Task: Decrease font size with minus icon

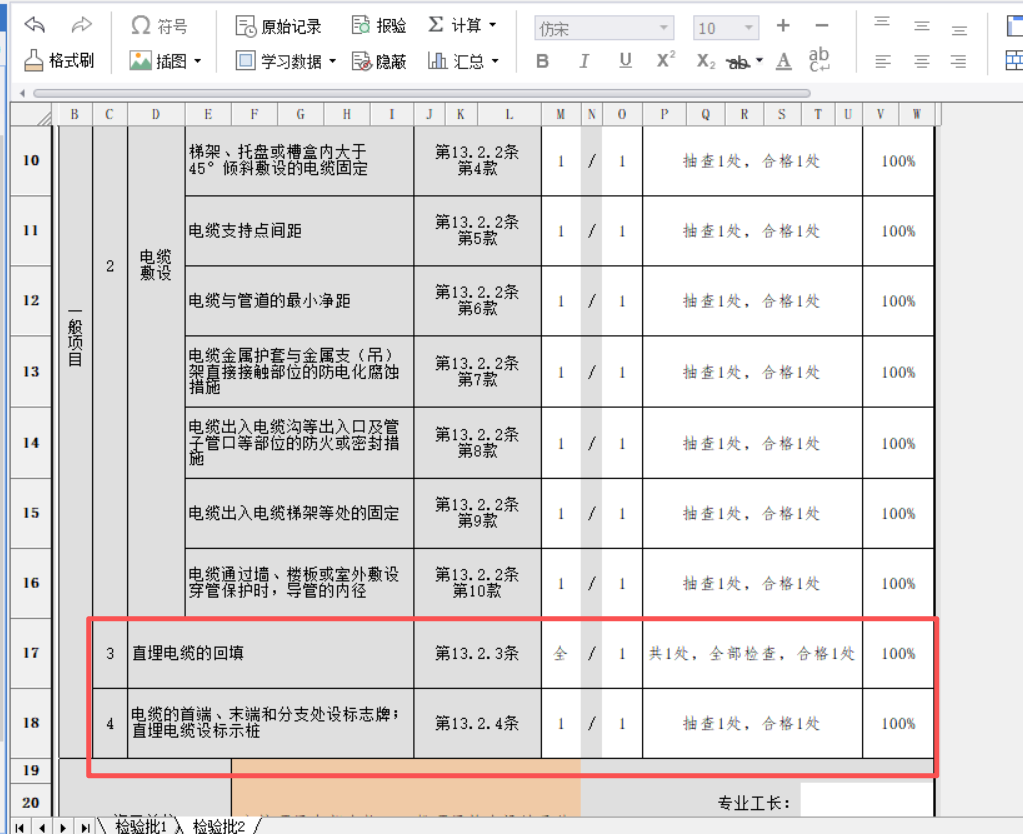Action: click(822, 26)
